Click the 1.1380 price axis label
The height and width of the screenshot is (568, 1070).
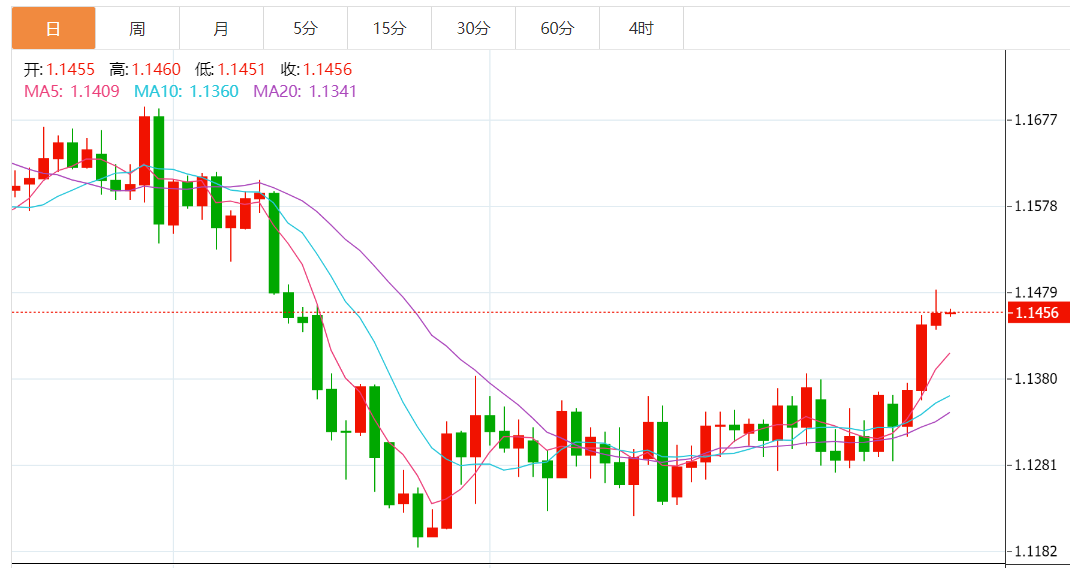click(1035, 379)
